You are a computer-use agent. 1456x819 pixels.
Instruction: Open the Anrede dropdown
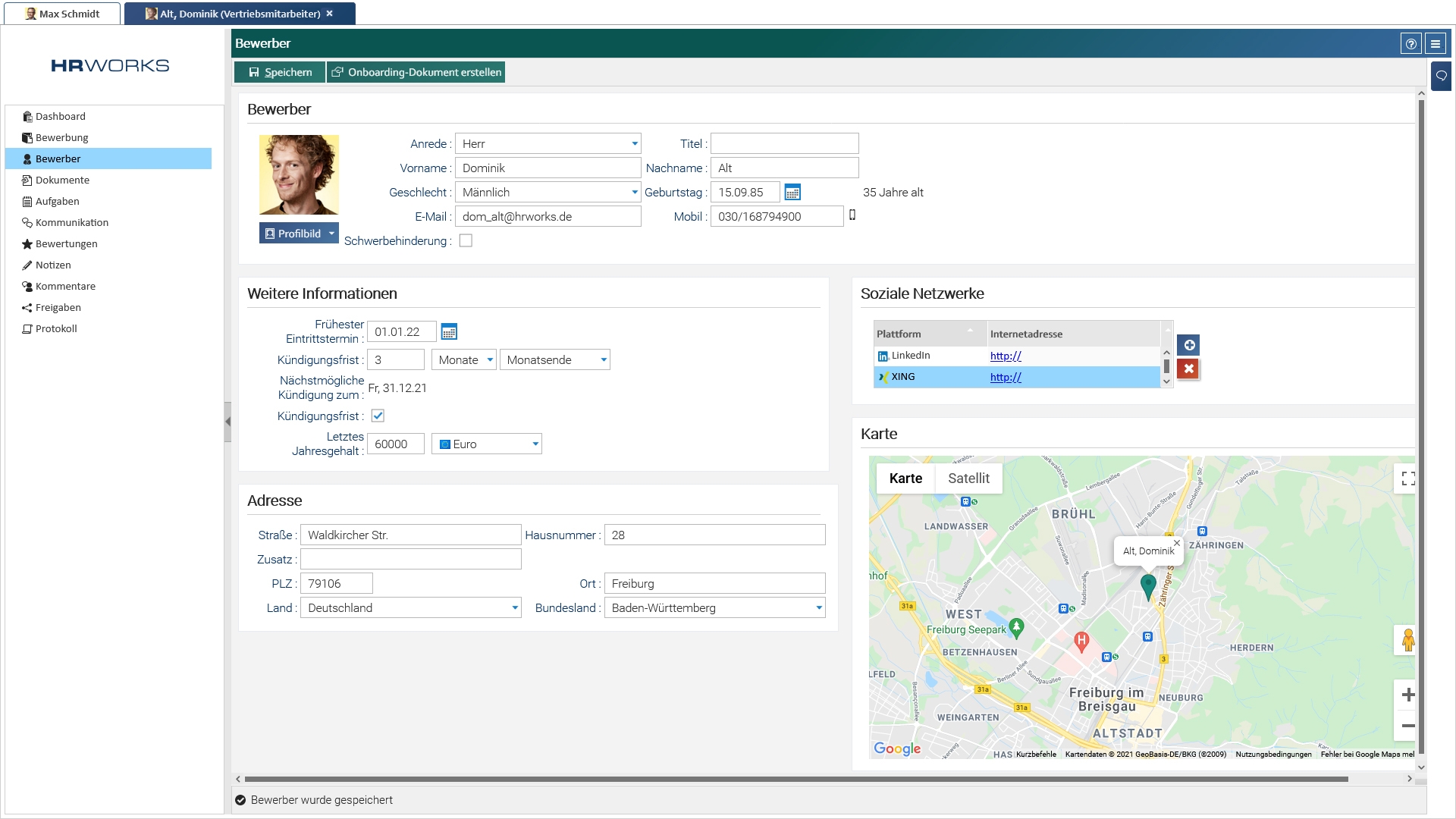click(634, 144)
